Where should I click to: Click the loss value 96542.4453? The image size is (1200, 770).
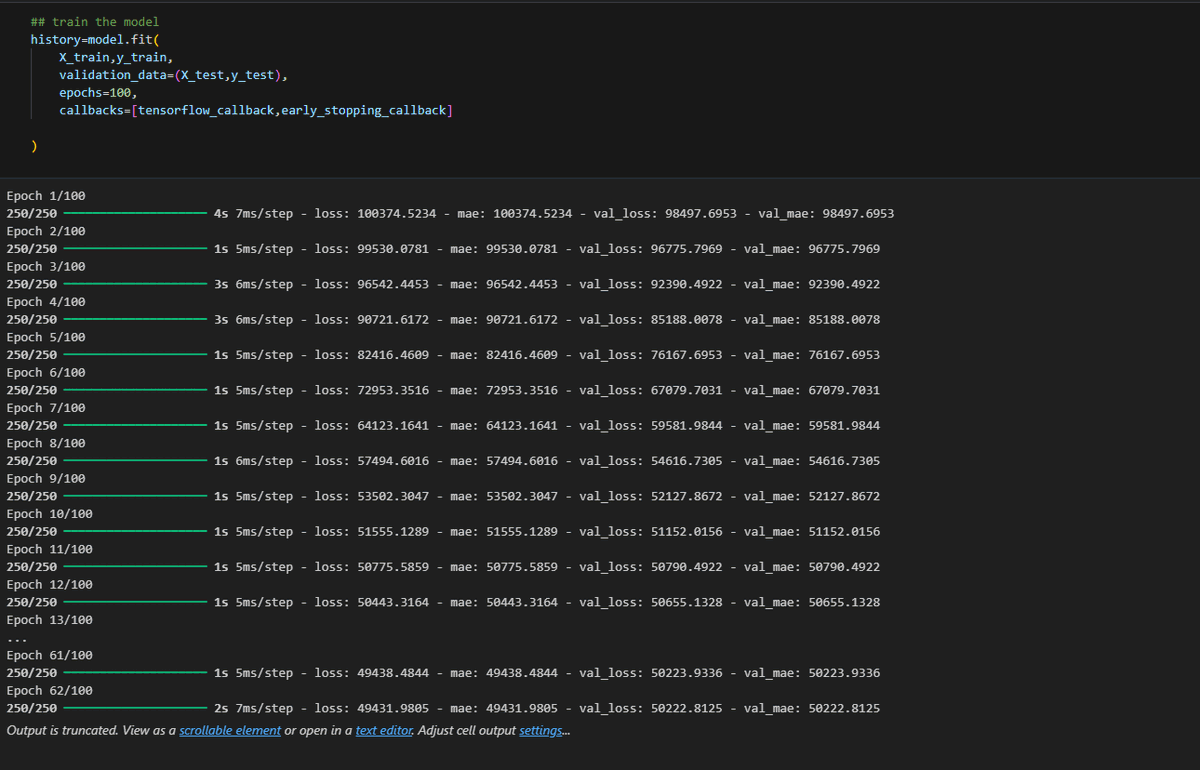click(x=393, y=284)
